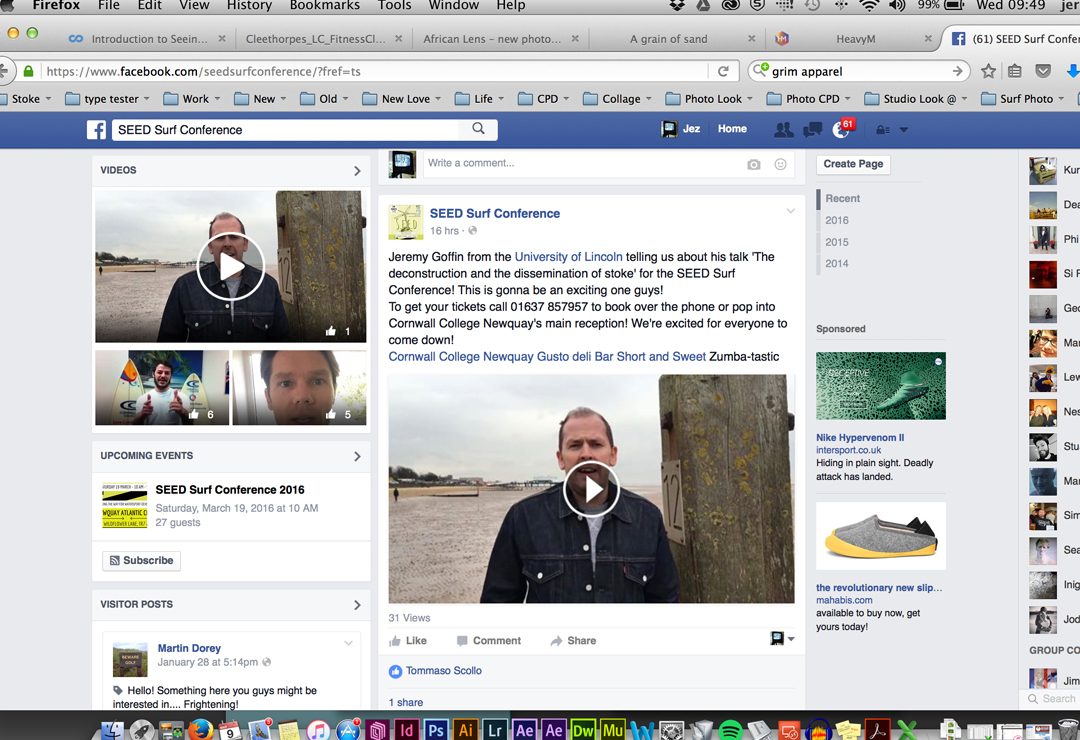Open emoji sticker picker in comment box

[781, 164]
